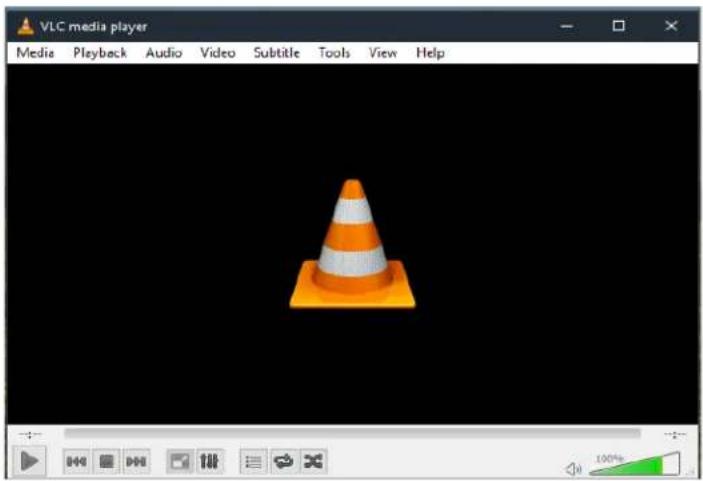Stop playback with the stop button
Viewport: 703px width, 481px height.
point(106,461)
